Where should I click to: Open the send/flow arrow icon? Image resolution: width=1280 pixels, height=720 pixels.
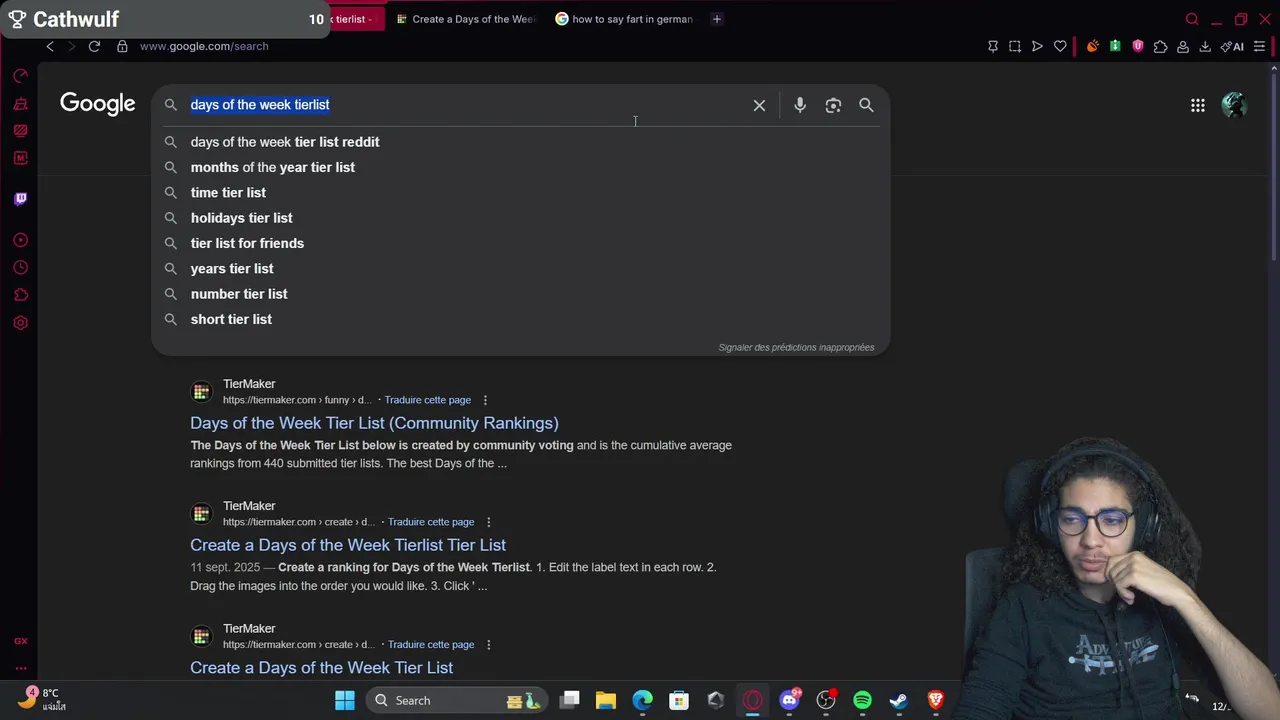point(1037,46)
